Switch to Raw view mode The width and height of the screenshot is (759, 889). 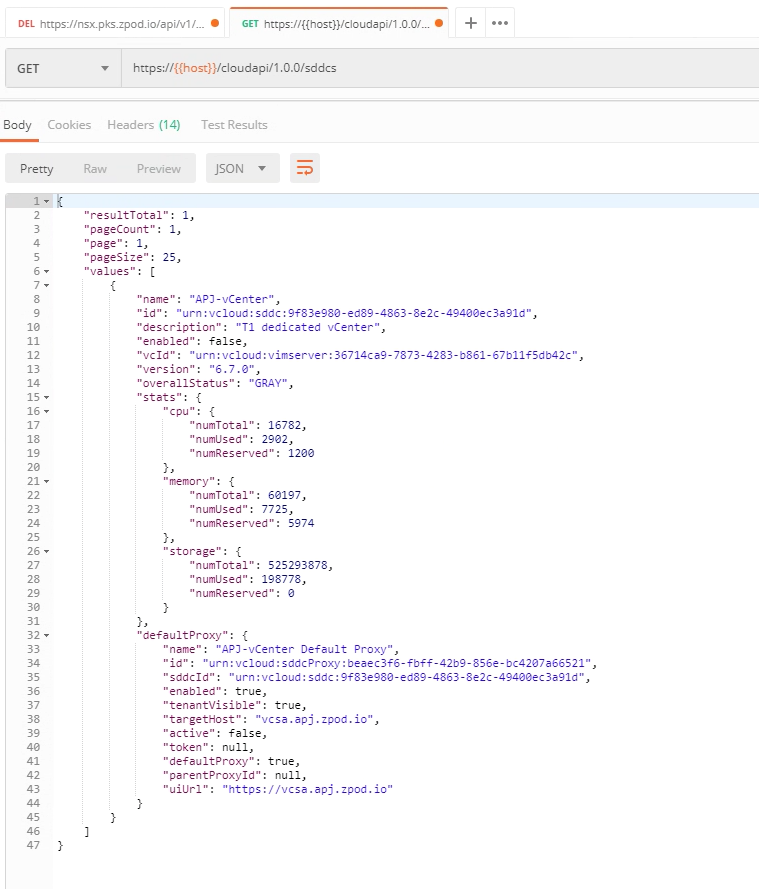pos(95,168)
